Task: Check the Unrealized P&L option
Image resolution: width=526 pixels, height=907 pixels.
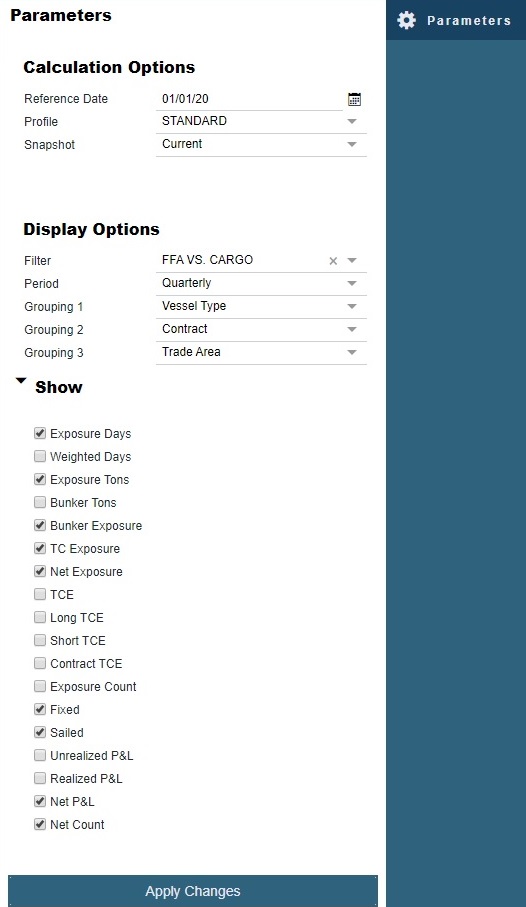Action: tap(40, 755)
